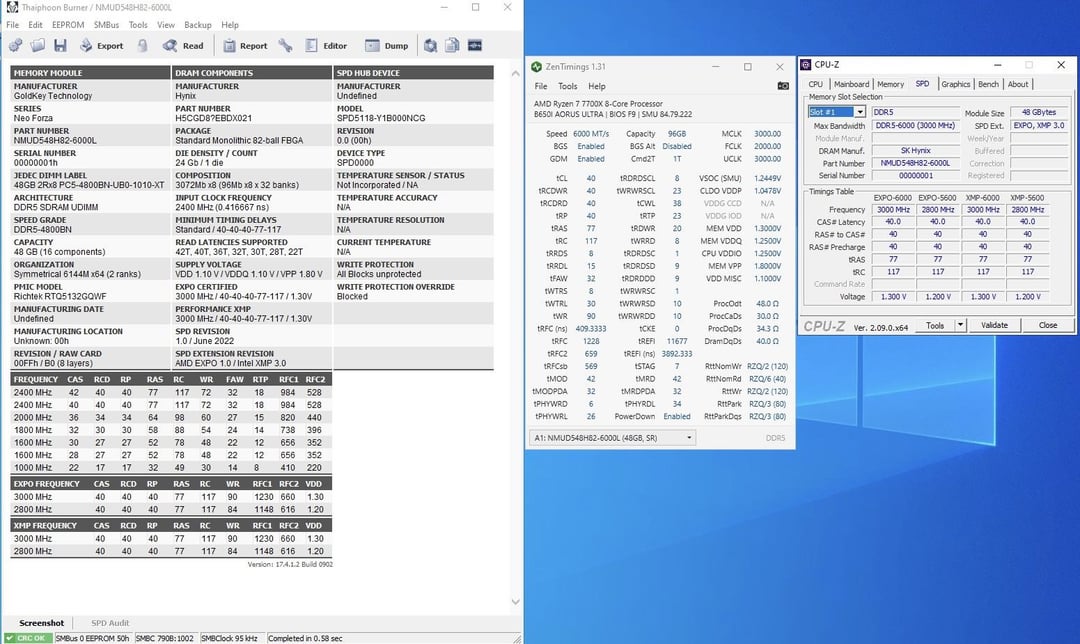1080x644 pixels.
Task: Click the Richtek RTQ5132GQWF PMIC model text
Action: click(x=60, y=296)
